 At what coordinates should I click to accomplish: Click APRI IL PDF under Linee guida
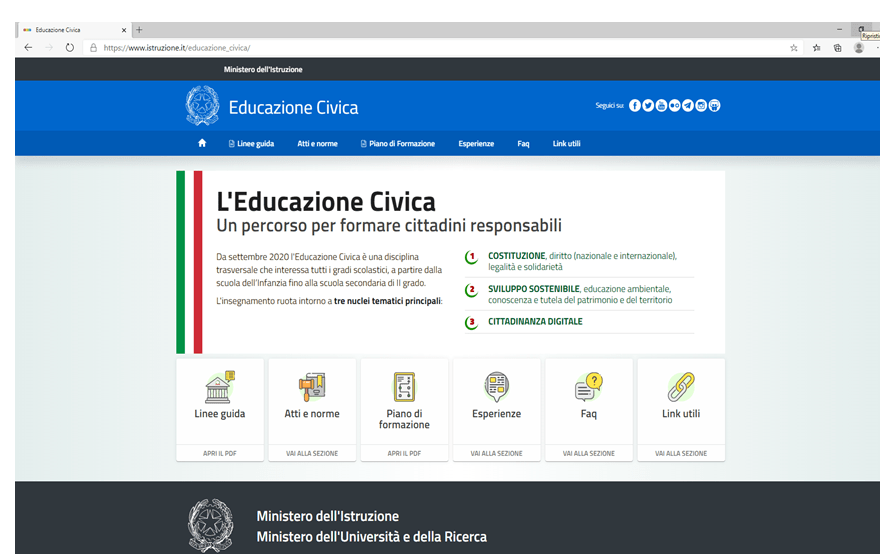219,453
